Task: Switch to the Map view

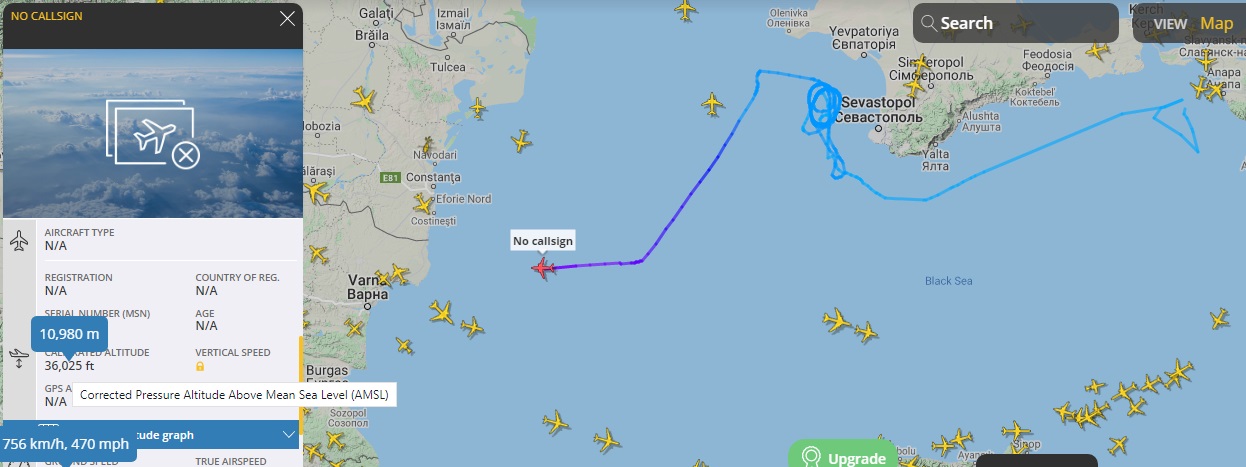Action: point(1217,23)
